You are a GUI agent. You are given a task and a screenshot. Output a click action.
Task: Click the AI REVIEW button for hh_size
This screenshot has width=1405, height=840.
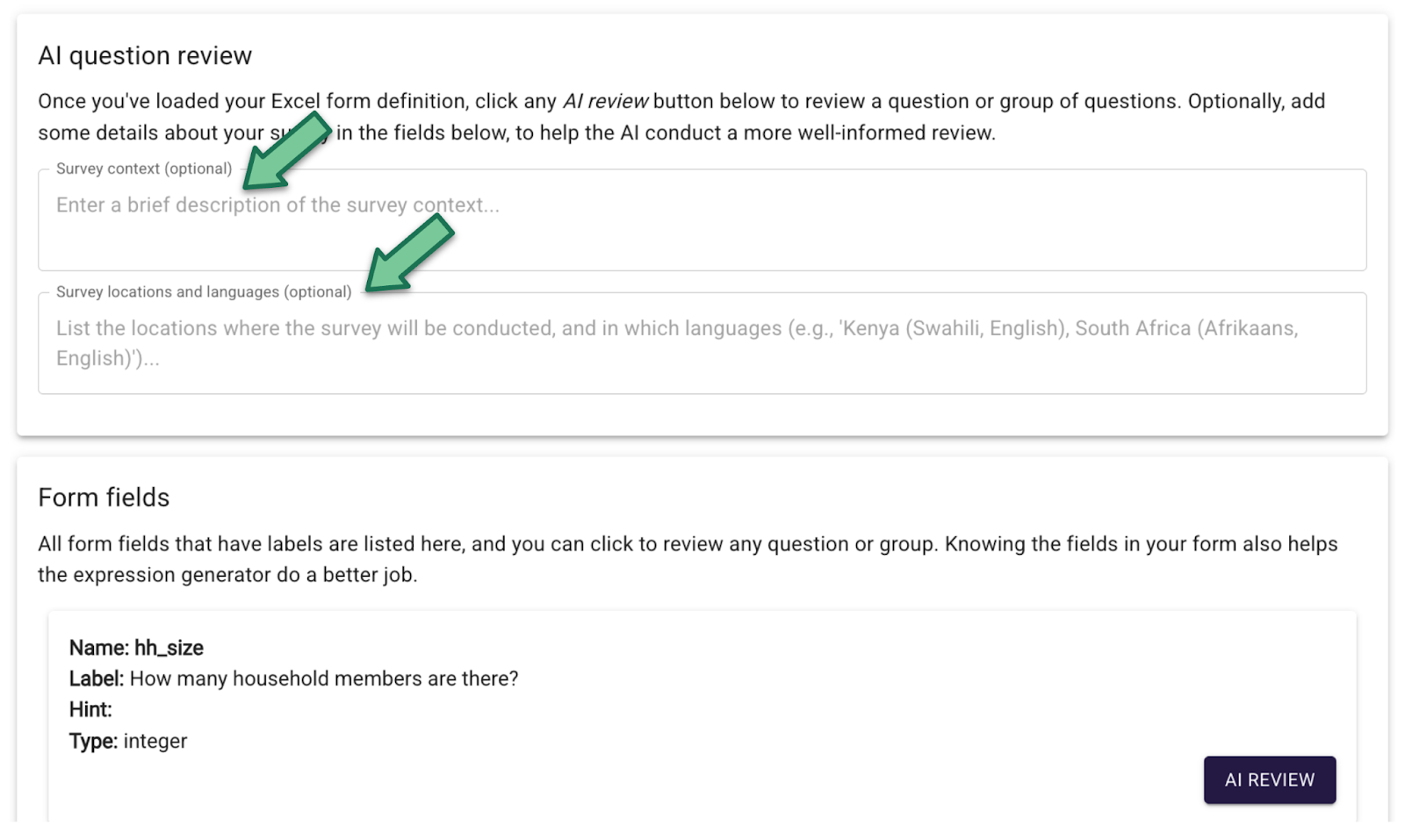(1269, 779)
